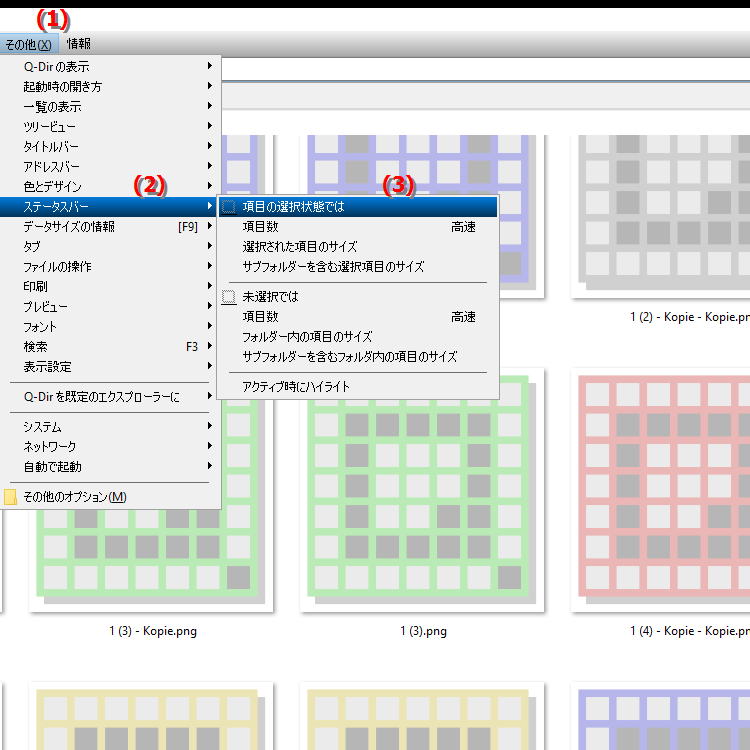Viewport: 750px width, 750px height.
Task: Click file name label 1 (2) - Kopie - Kopie
Action: pos(690,317)
